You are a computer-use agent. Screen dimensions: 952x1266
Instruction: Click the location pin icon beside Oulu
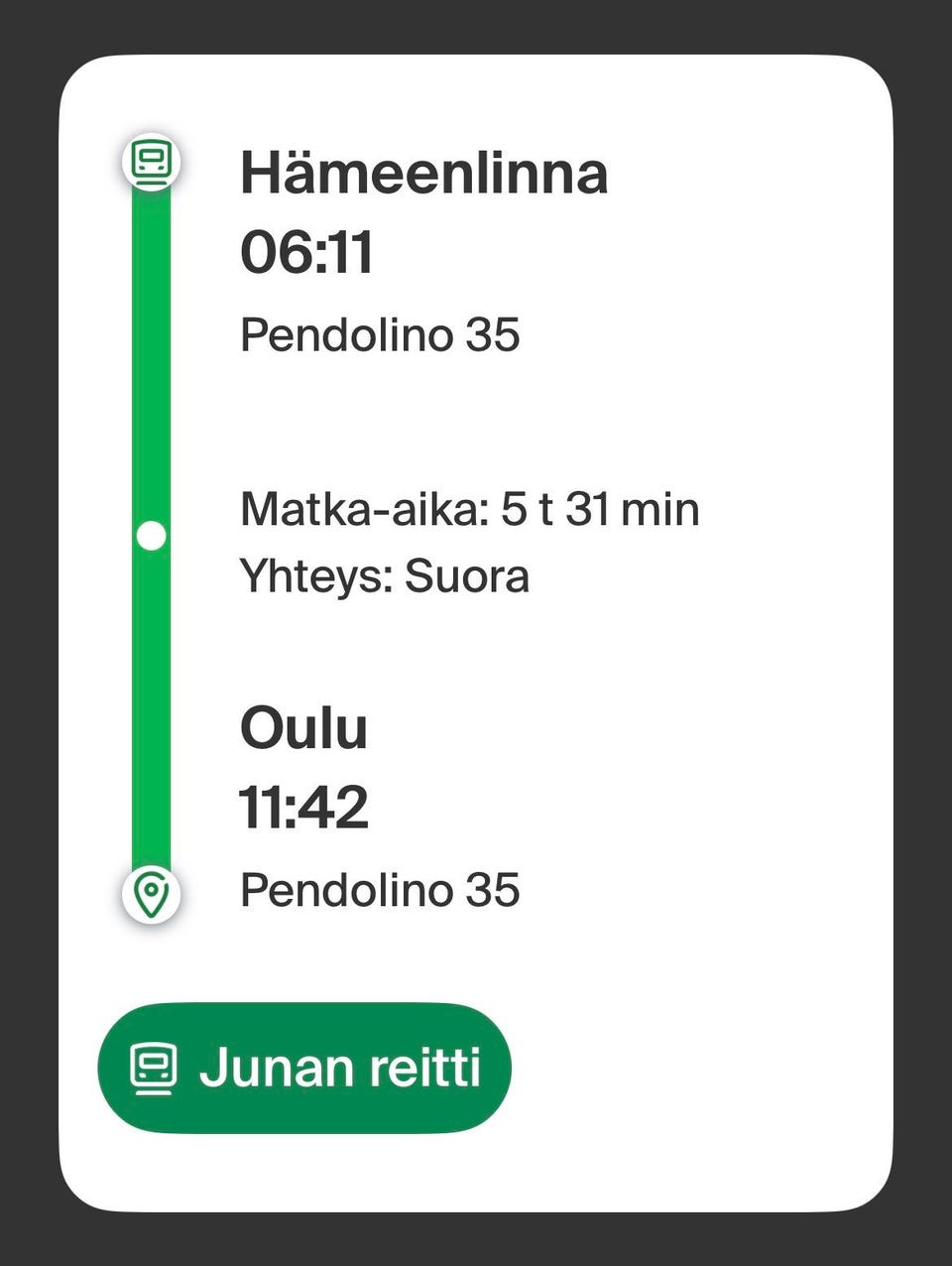click(x=151, y=894)
